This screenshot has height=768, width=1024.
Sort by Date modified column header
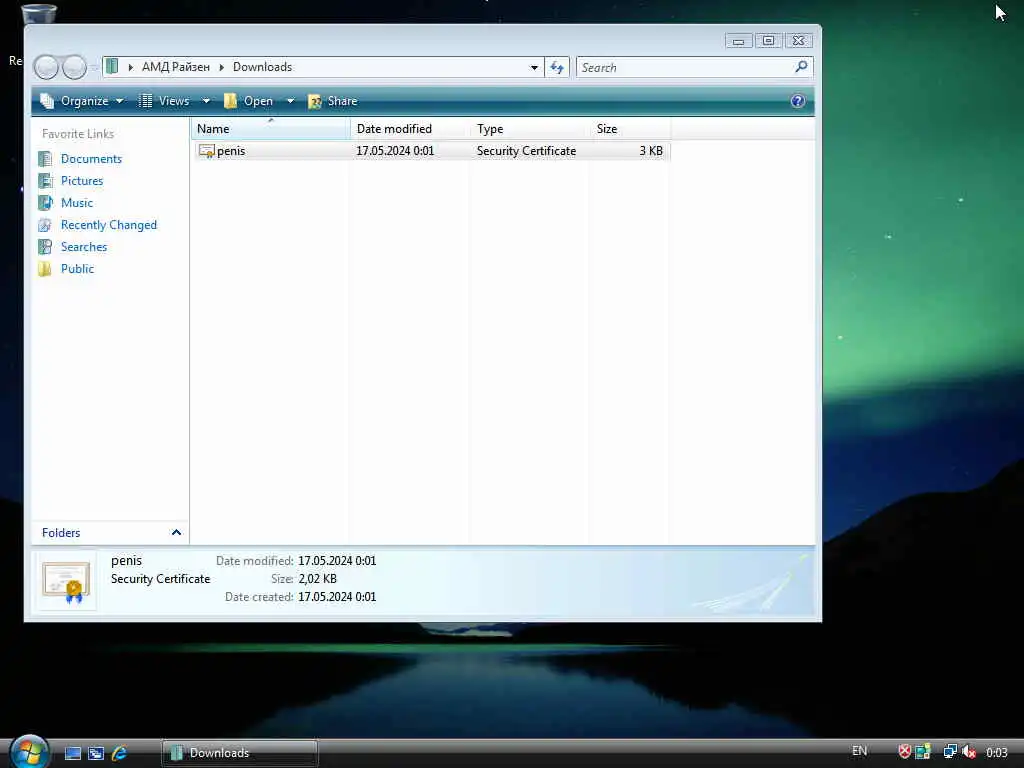410,129
